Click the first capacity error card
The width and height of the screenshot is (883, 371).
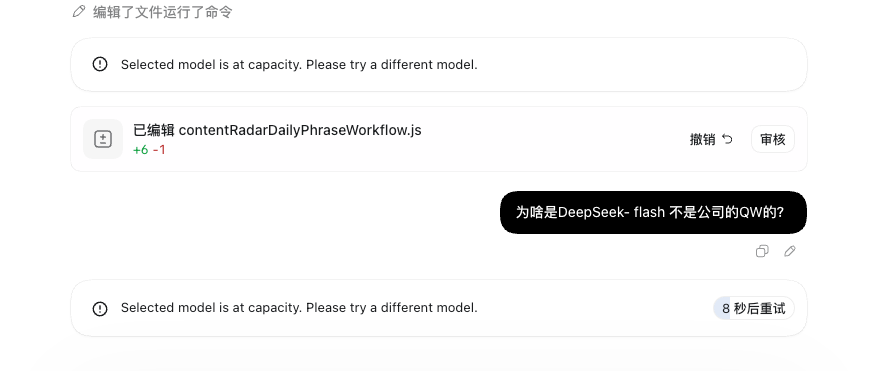tap(439, 65)
